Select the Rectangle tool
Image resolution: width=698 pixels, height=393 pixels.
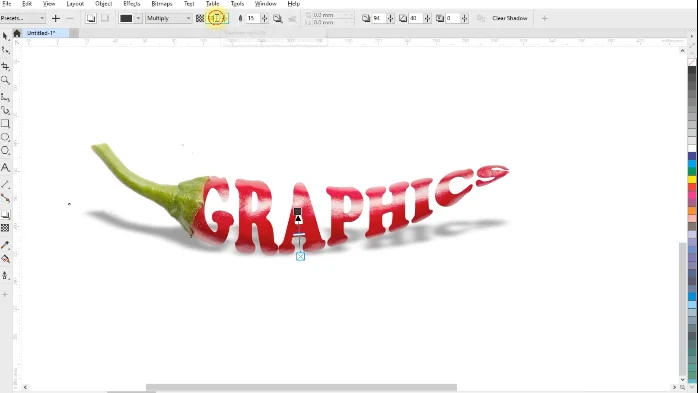[x=5, y=123]
